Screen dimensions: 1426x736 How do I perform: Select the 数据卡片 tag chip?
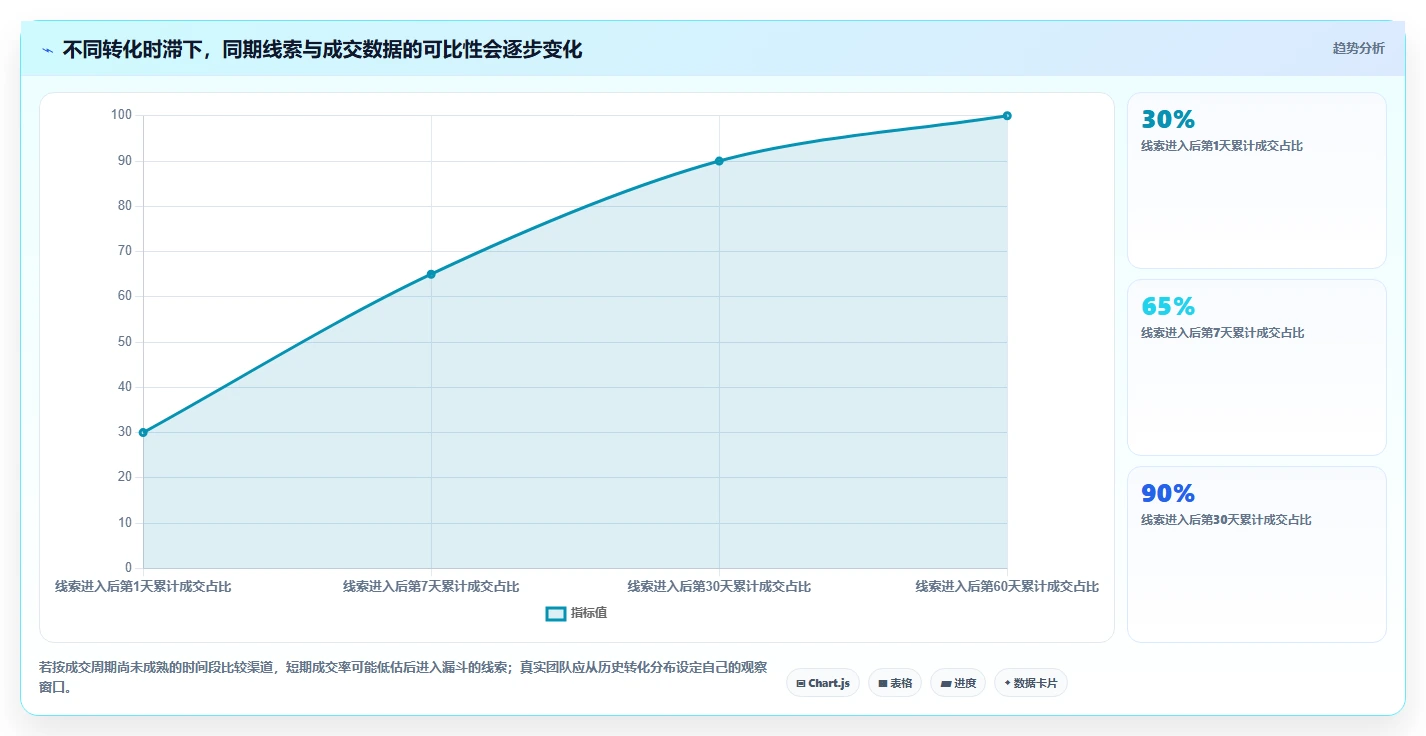1031,683
